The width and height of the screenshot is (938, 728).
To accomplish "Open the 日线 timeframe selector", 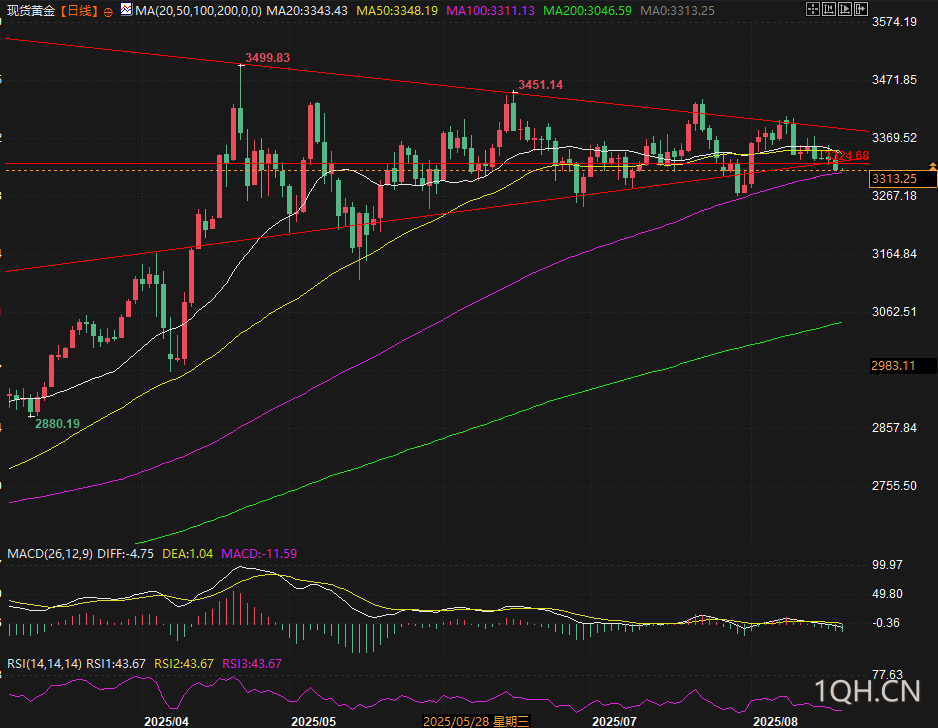I will 79,10.
